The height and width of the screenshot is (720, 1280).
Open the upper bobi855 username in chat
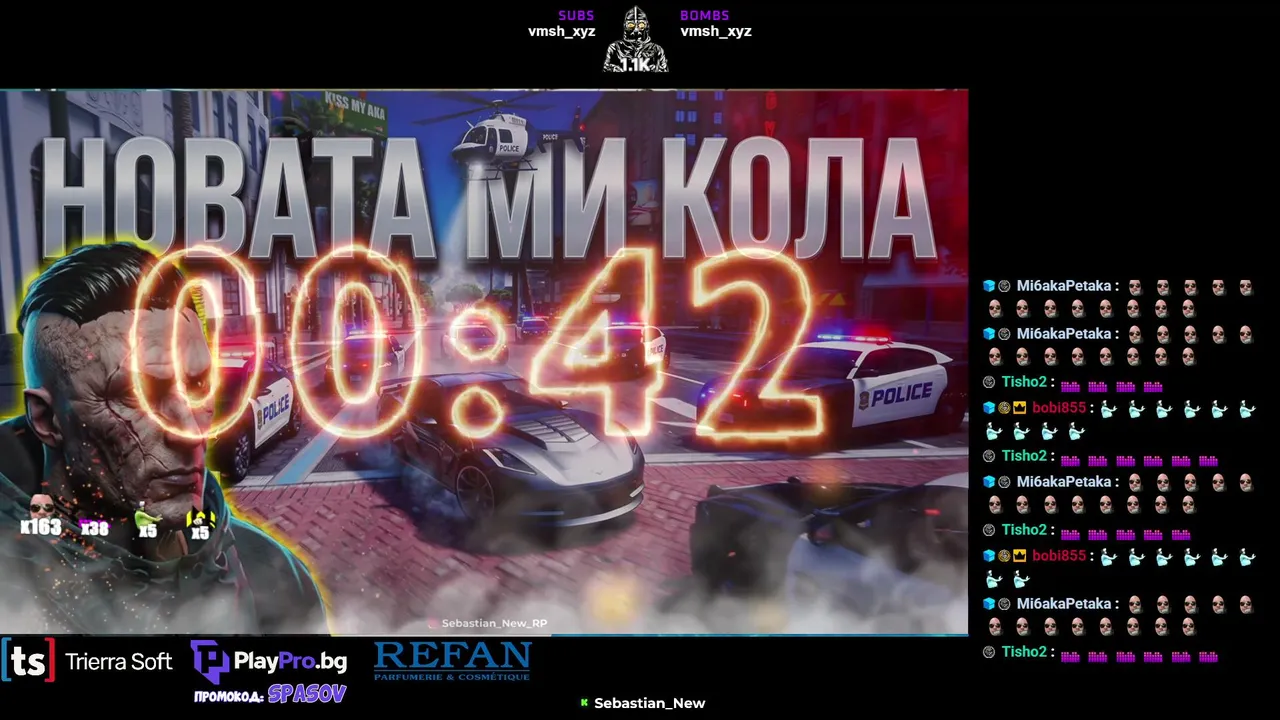tap(1058, 408)
